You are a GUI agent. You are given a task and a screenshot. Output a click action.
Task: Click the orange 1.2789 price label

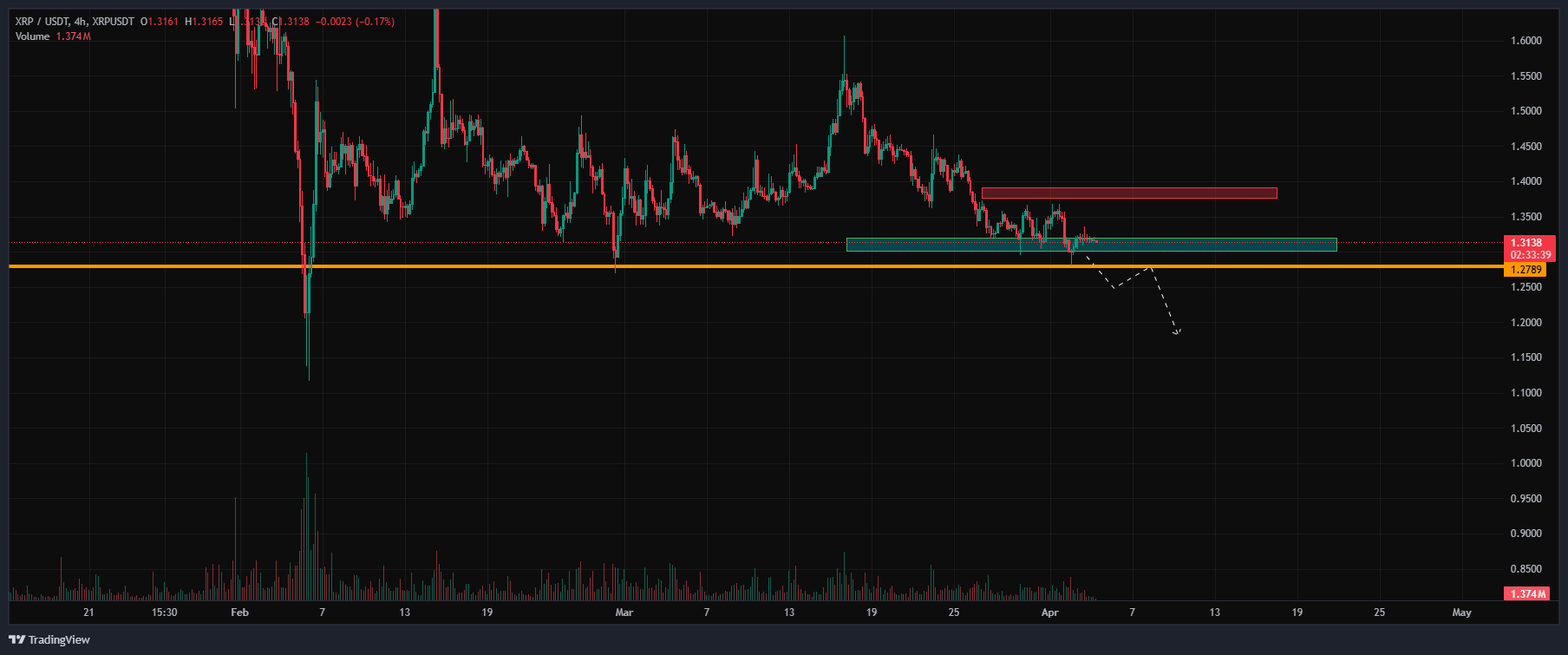1526,270
